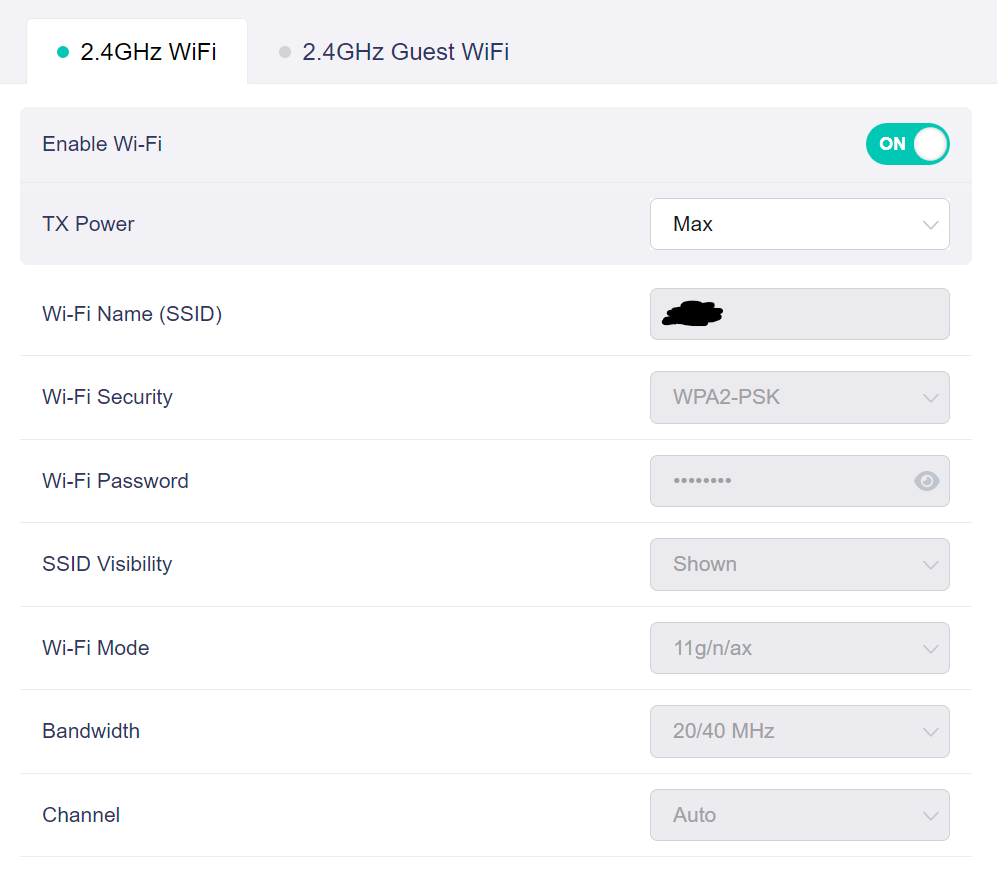Turn off the Enable Wi-Fi switch

tap(907, 144)
